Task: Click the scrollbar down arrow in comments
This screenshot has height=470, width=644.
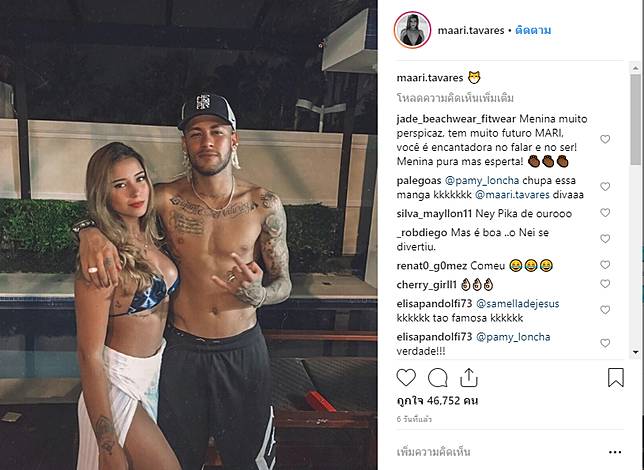Action: [x=635, y=352]
